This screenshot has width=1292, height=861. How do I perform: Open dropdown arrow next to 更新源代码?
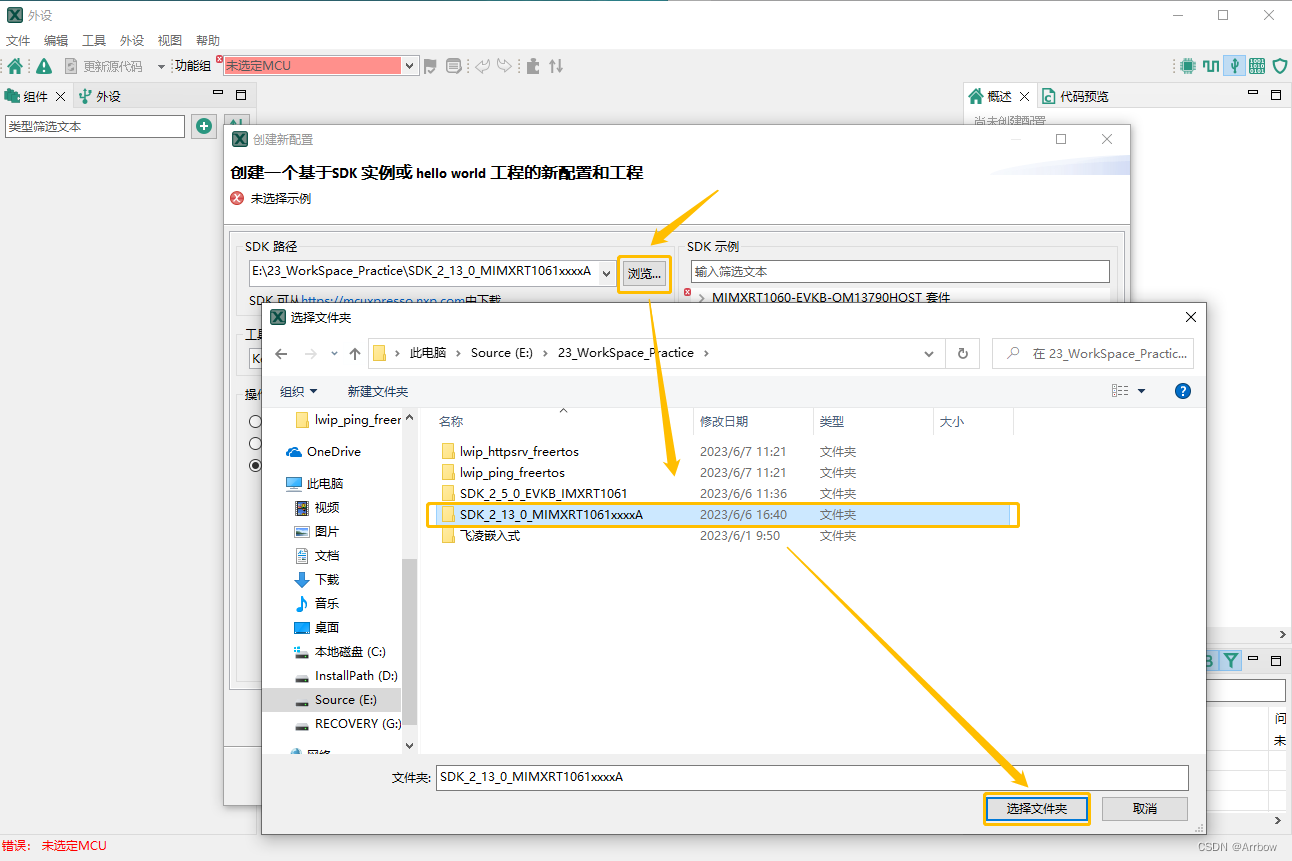tap(161, 67)
